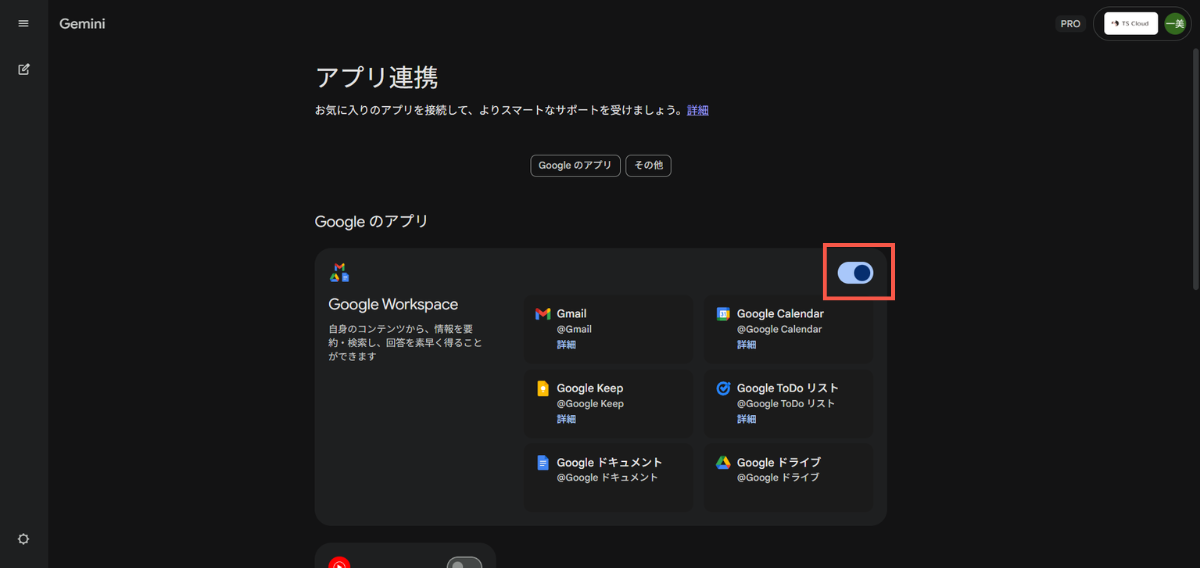Click the Google ドキュメント icon

tap(543, 463)
